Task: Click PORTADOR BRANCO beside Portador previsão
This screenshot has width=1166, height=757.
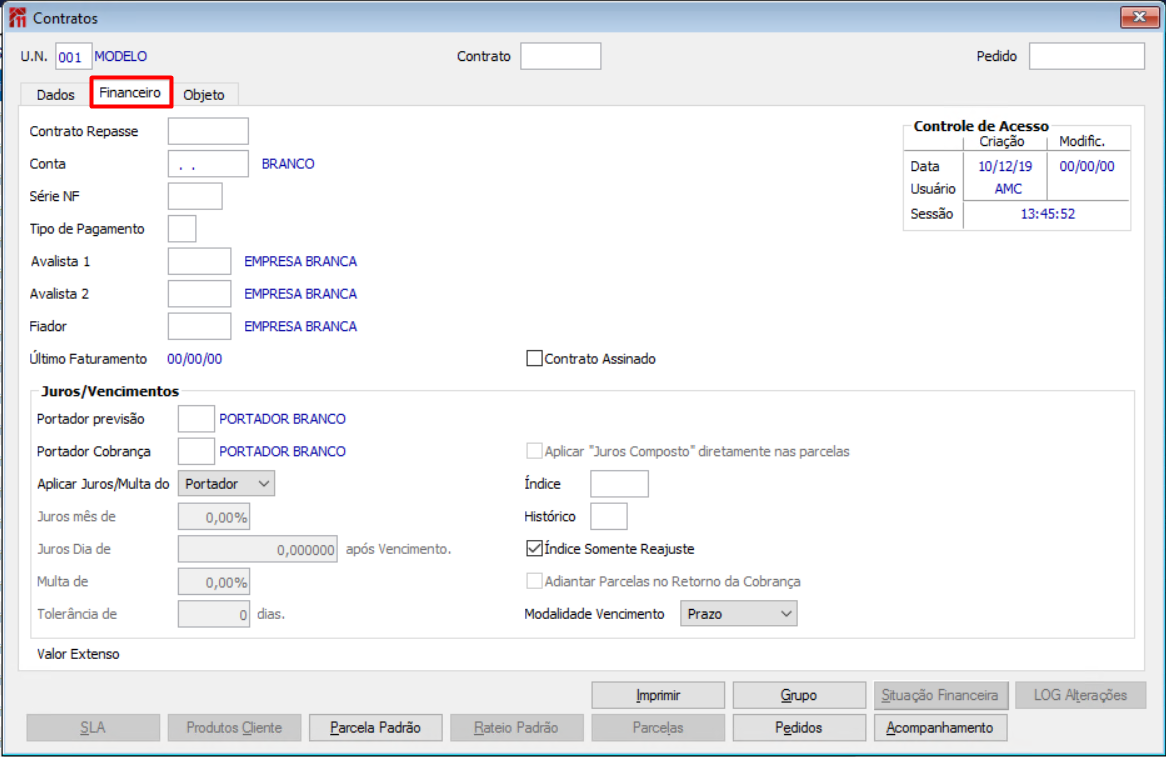Action: point(283,419)
